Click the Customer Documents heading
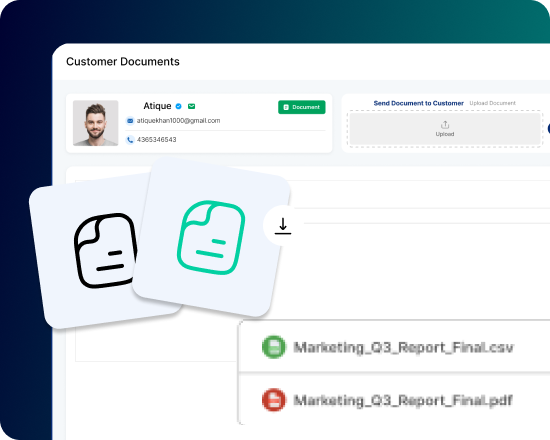 point(123,61)
